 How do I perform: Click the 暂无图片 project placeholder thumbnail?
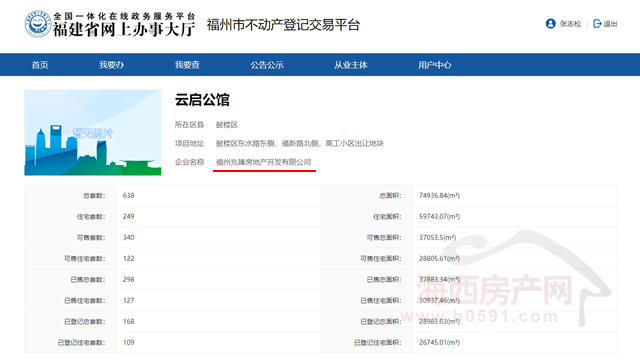click(93, 133)
